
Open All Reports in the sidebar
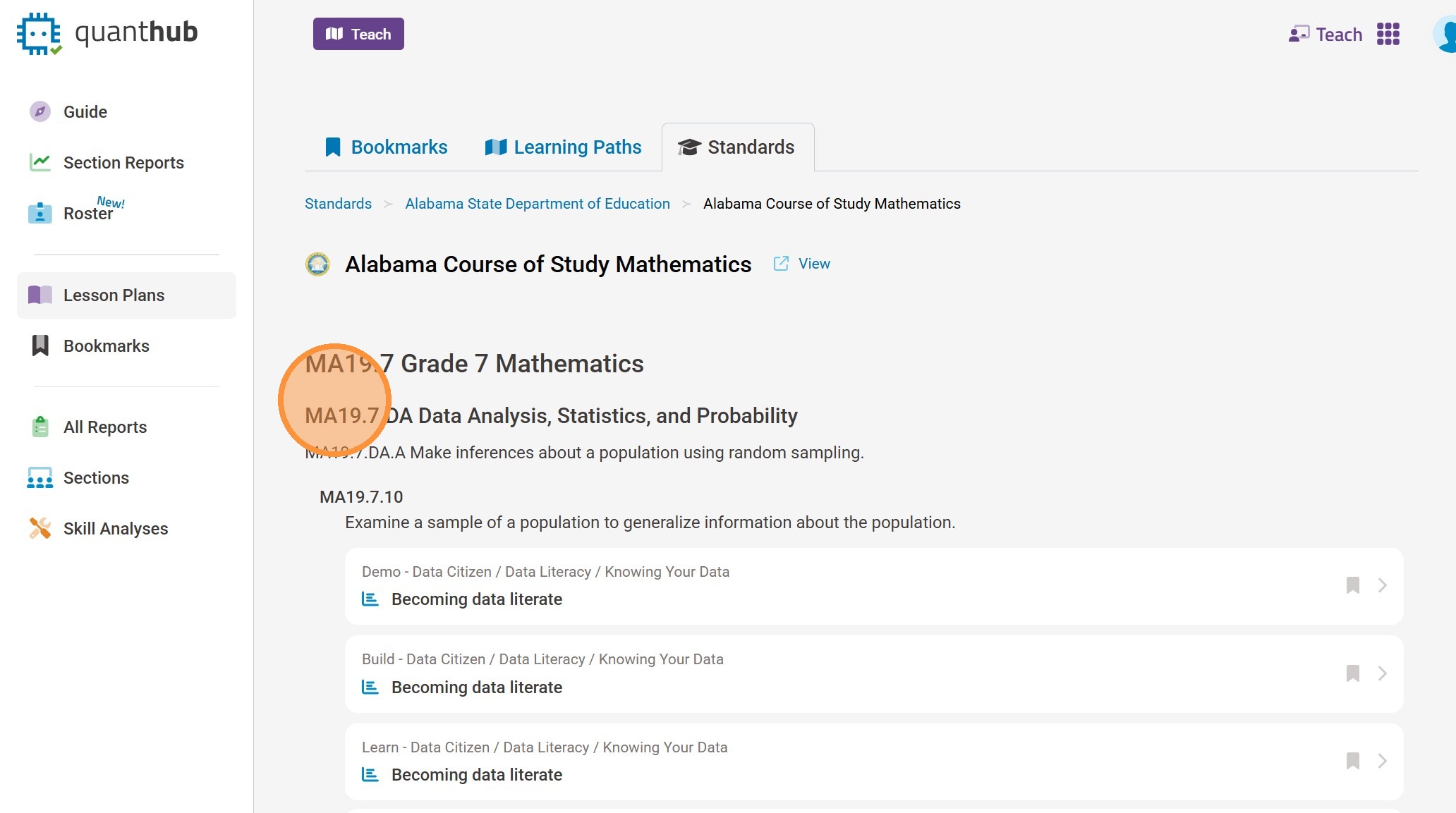click(104, 427)
